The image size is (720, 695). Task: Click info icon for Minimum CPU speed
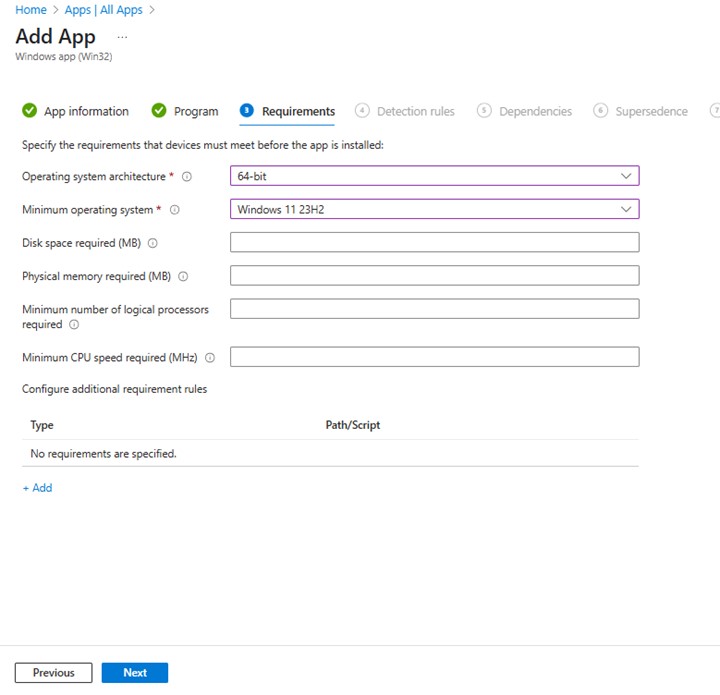pos(210,358)
